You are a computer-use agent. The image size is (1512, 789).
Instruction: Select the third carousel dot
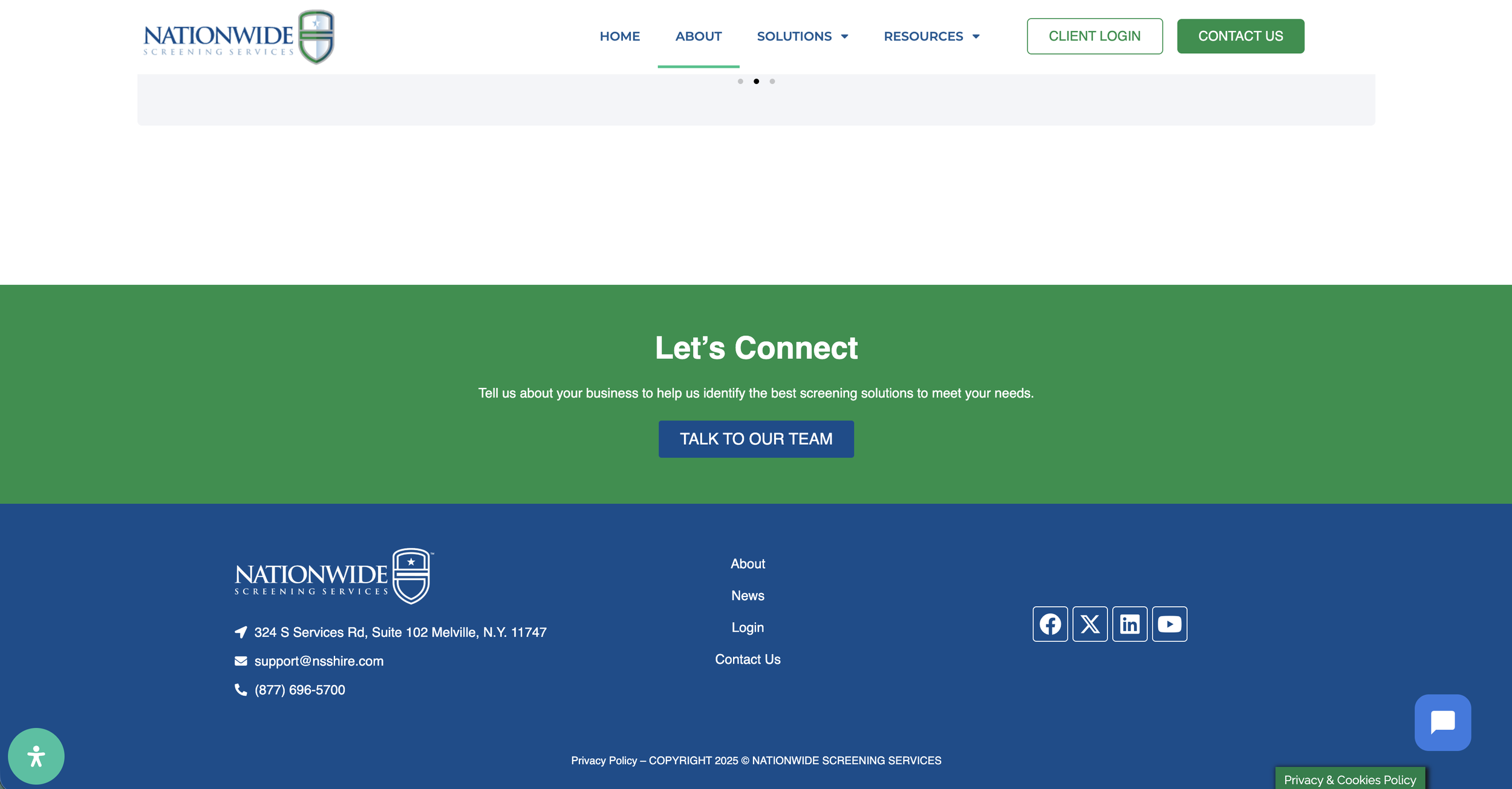coord(772,81)
